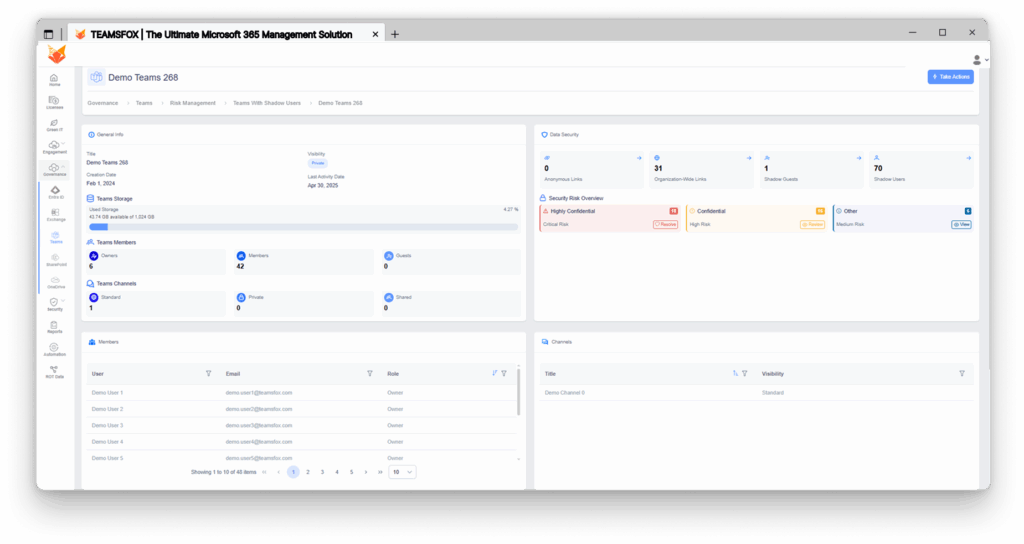Go to Green IT in sidebar
This screenshot has height=544, width=1024.
pyautogui.click(x=54, y=125)
